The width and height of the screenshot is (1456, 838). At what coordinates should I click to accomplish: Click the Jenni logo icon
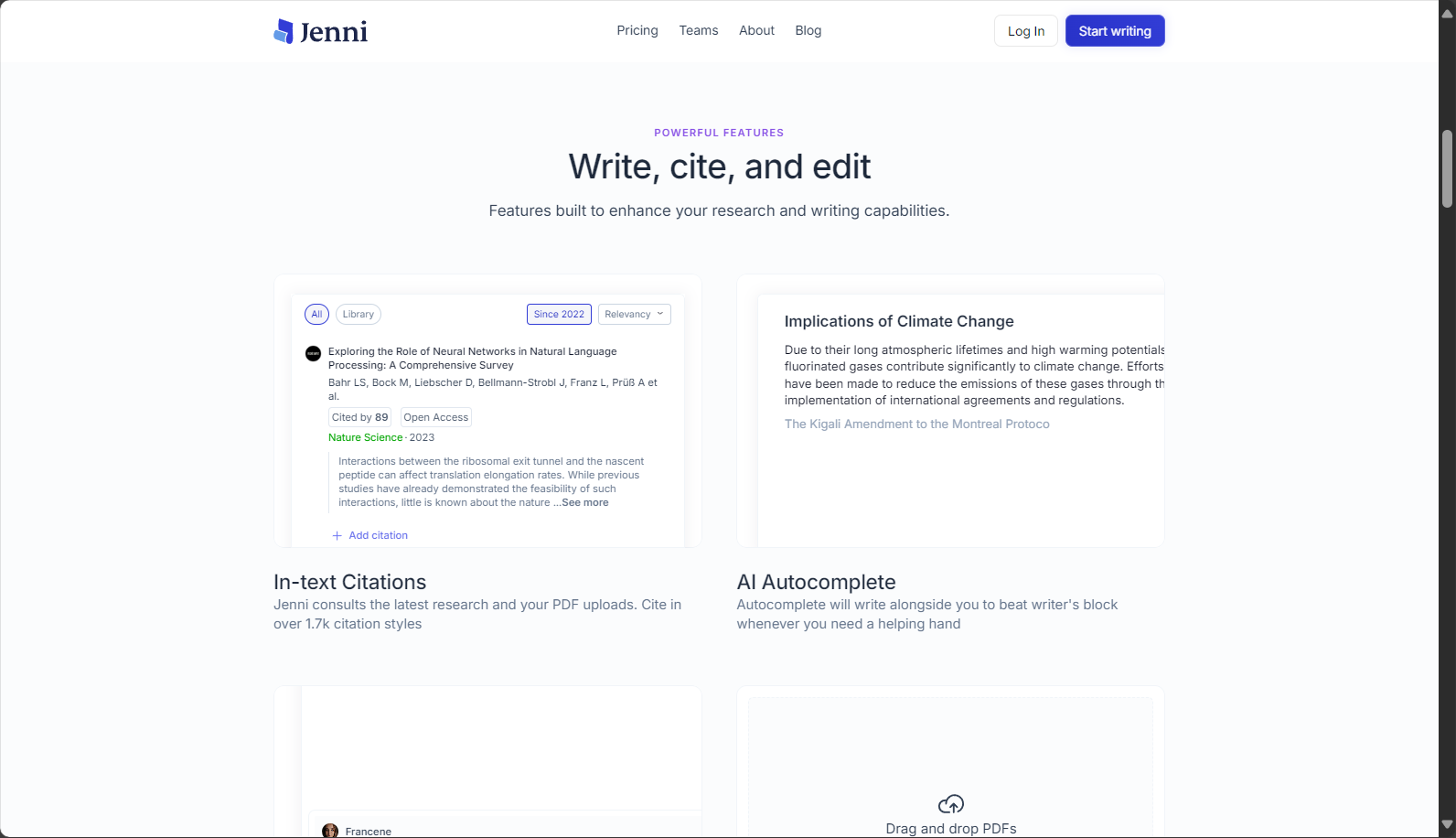(x=284, y=31)
